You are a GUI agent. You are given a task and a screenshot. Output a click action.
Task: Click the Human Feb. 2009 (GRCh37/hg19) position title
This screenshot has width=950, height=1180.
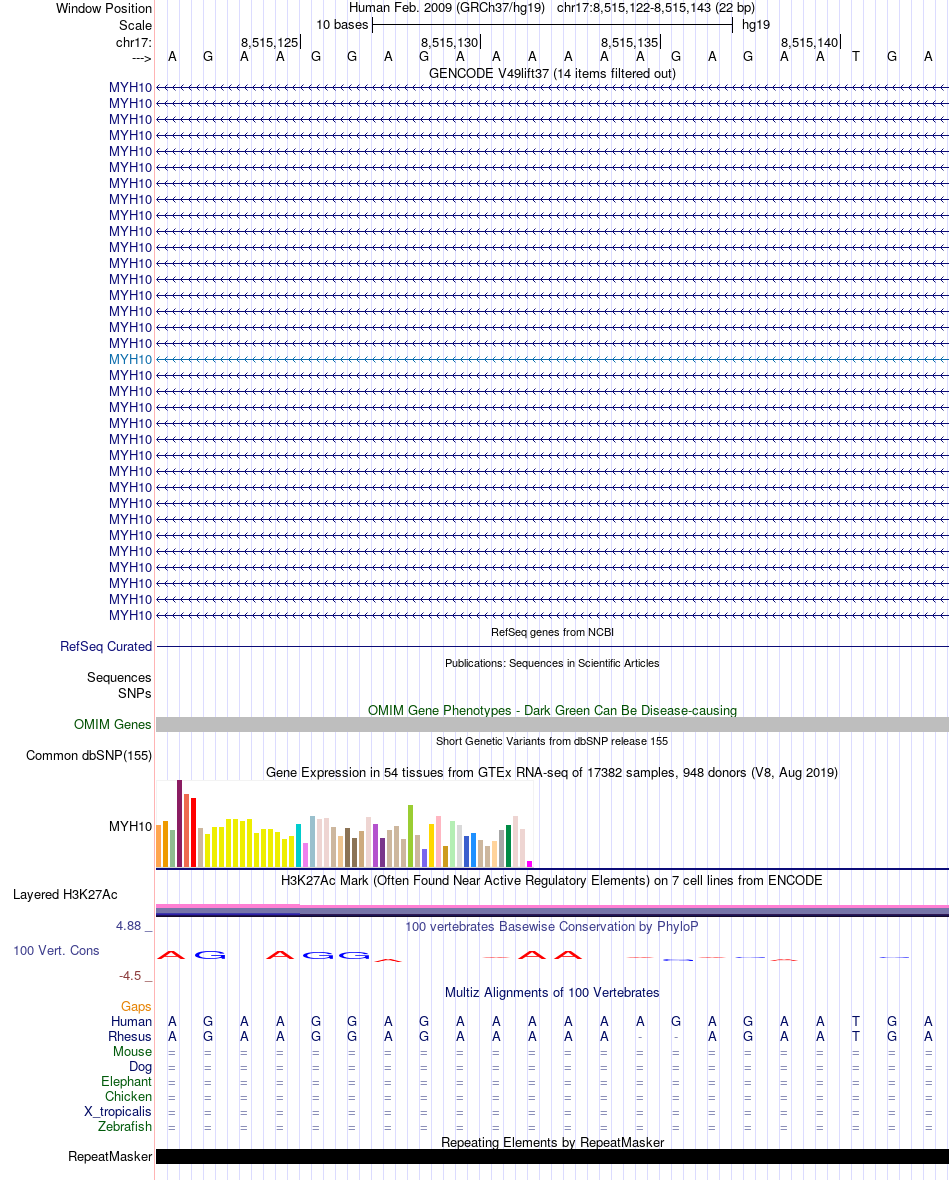pos(446,8)
